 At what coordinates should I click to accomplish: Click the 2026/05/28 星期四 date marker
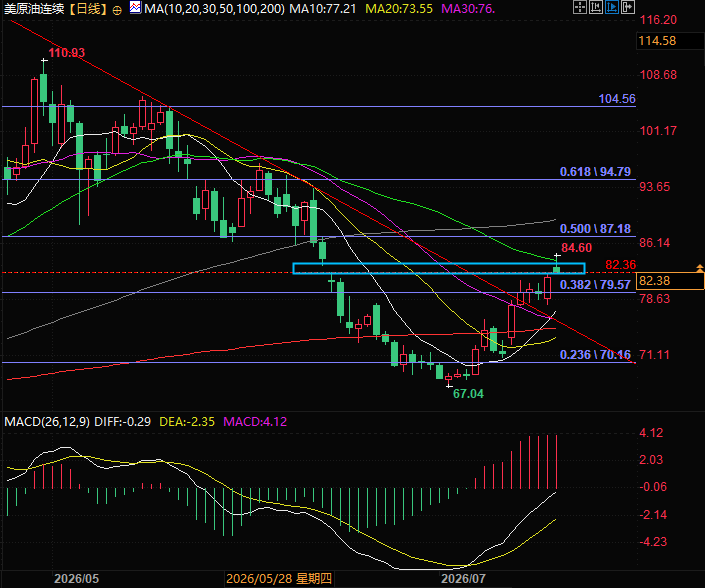tap(279, 579)
